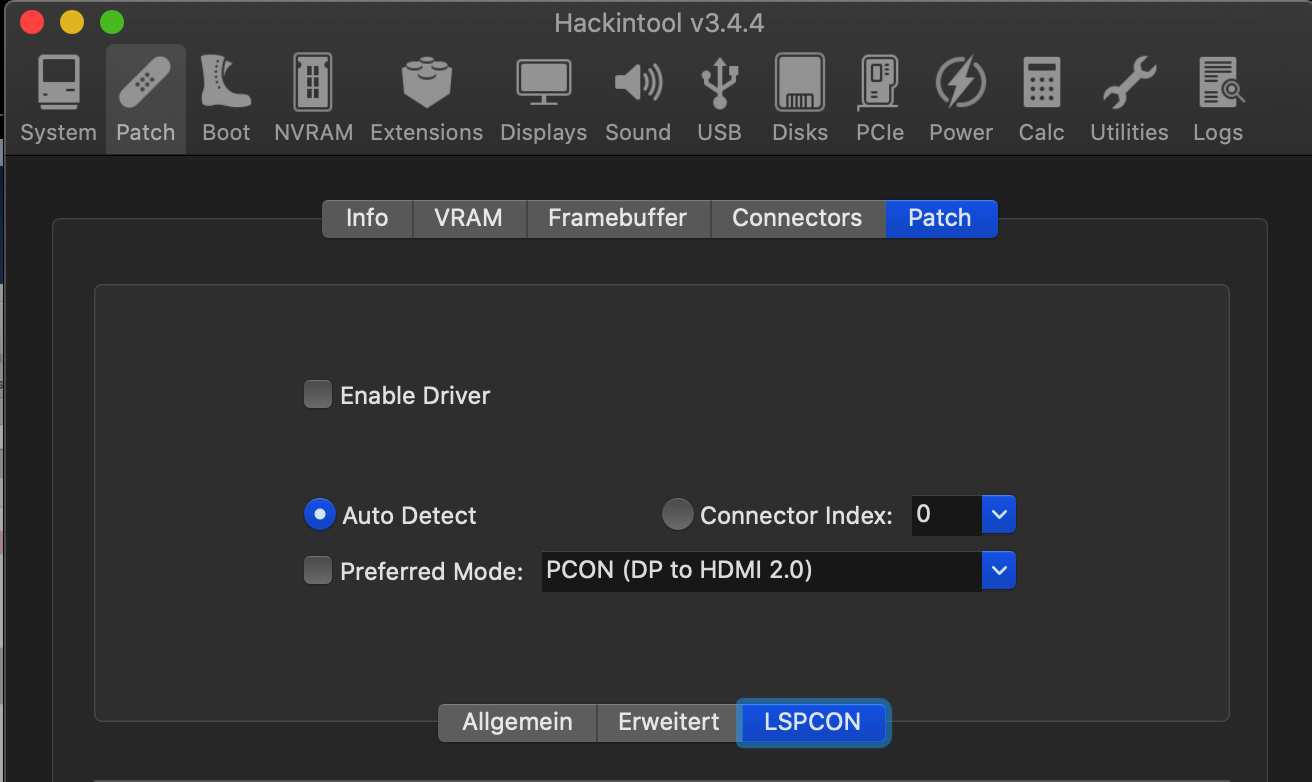This screenshot has width=1312, height=782.
Task: Select the Auto Detect radio button
Action: pyautogui.click(x=319, y=515)
